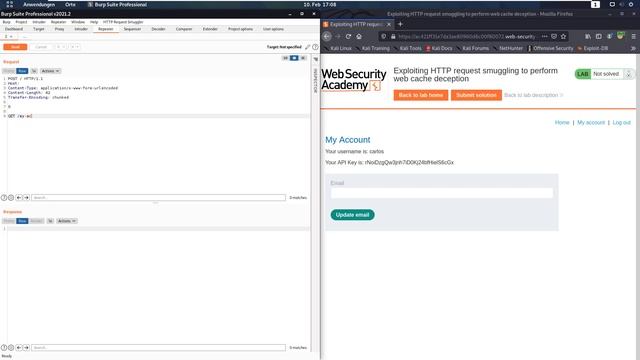The height and width of the screenshot is (360, 640).
Task: Open help icon beside response search bar
Action: tap(4, 348)
